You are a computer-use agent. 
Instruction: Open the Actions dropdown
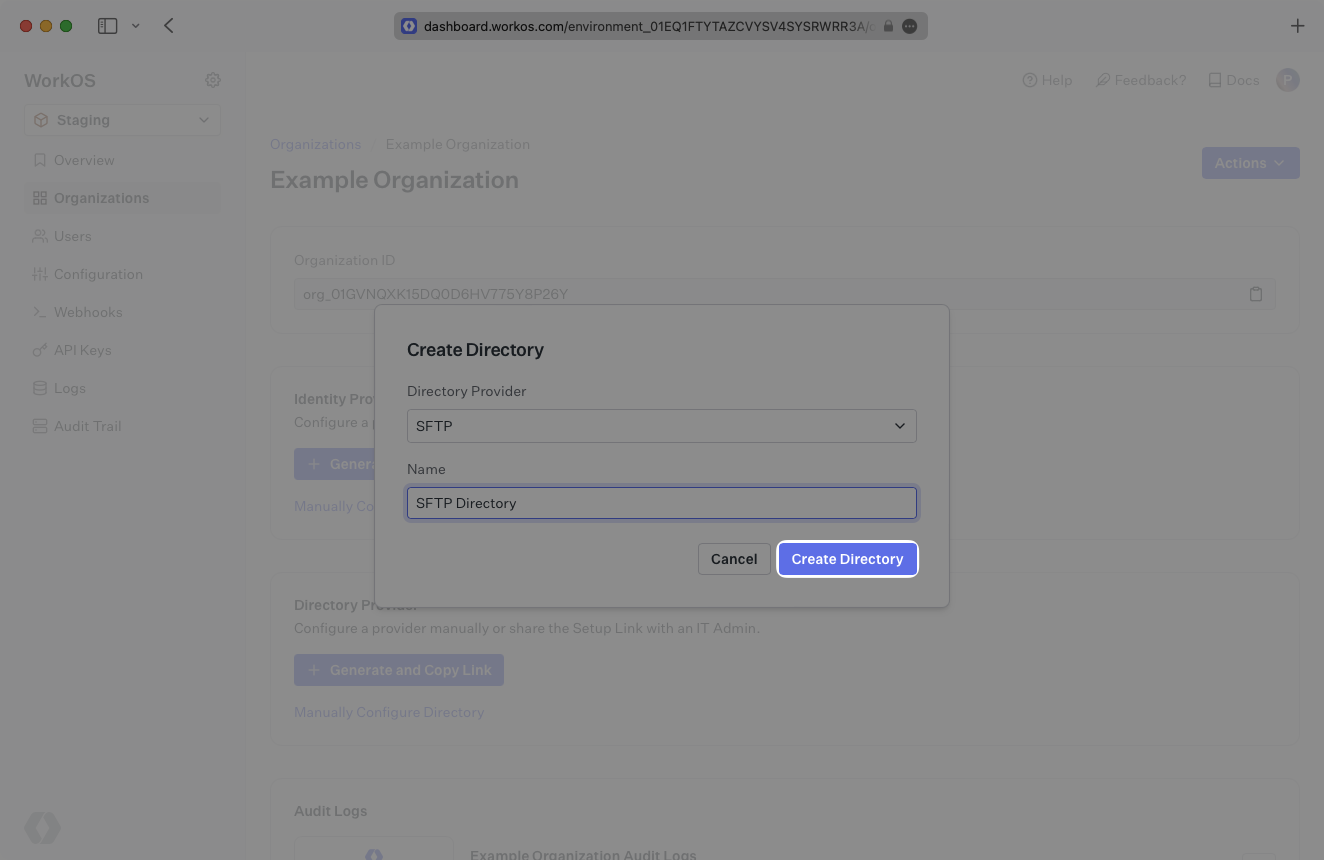(1250, 162)
